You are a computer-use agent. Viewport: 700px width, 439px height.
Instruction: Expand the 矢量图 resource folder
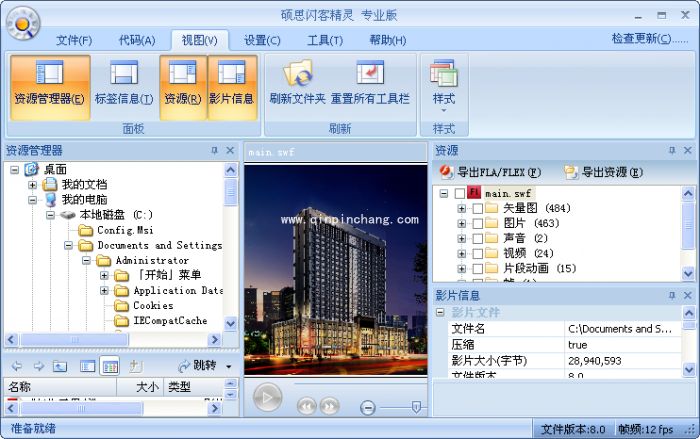pos(462,209)
